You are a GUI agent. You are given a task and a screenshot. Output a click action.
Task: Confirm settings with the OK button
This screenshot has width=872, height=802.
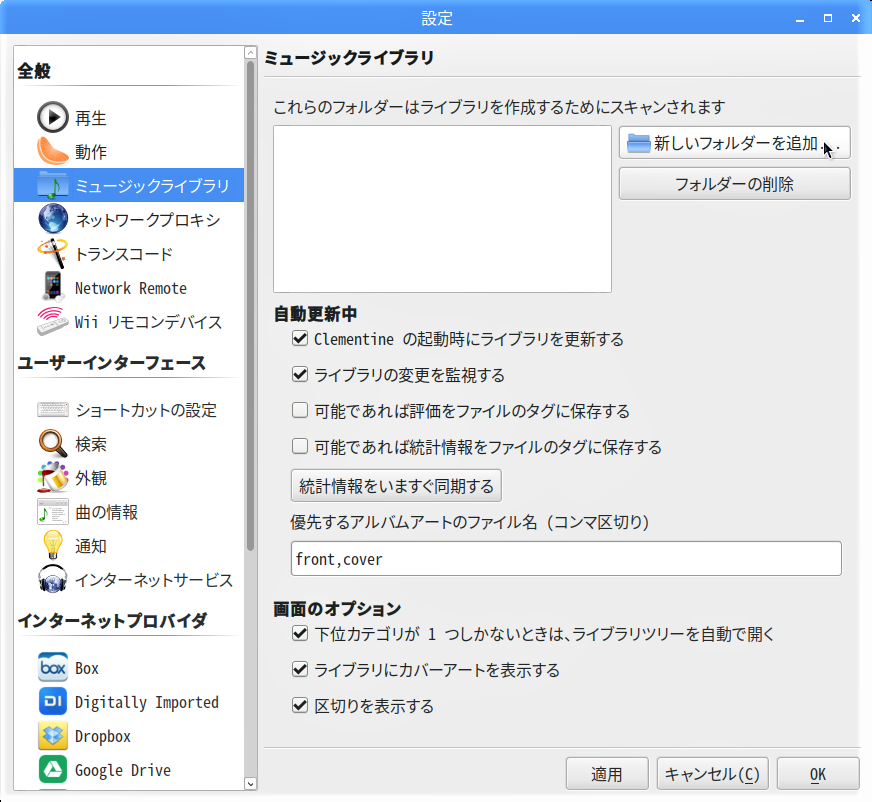click(x=818, y=774)
